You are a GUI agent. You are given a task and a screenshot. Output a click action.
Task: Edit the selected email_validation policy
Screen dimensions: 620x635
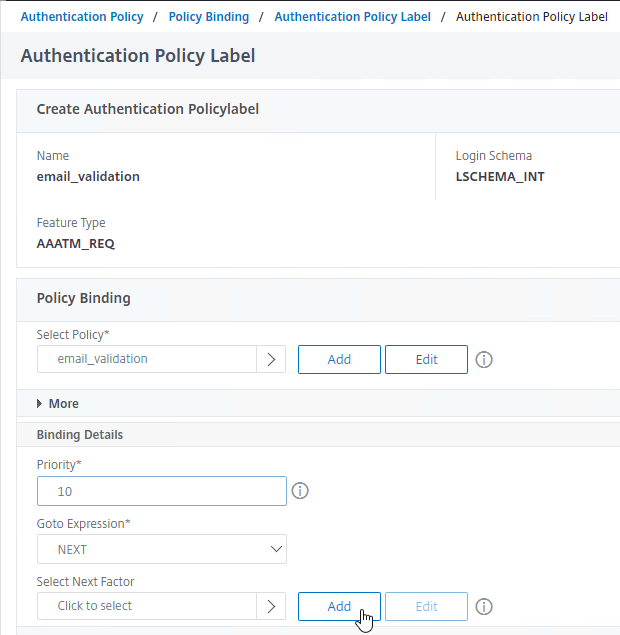click(x=426, y=360)
